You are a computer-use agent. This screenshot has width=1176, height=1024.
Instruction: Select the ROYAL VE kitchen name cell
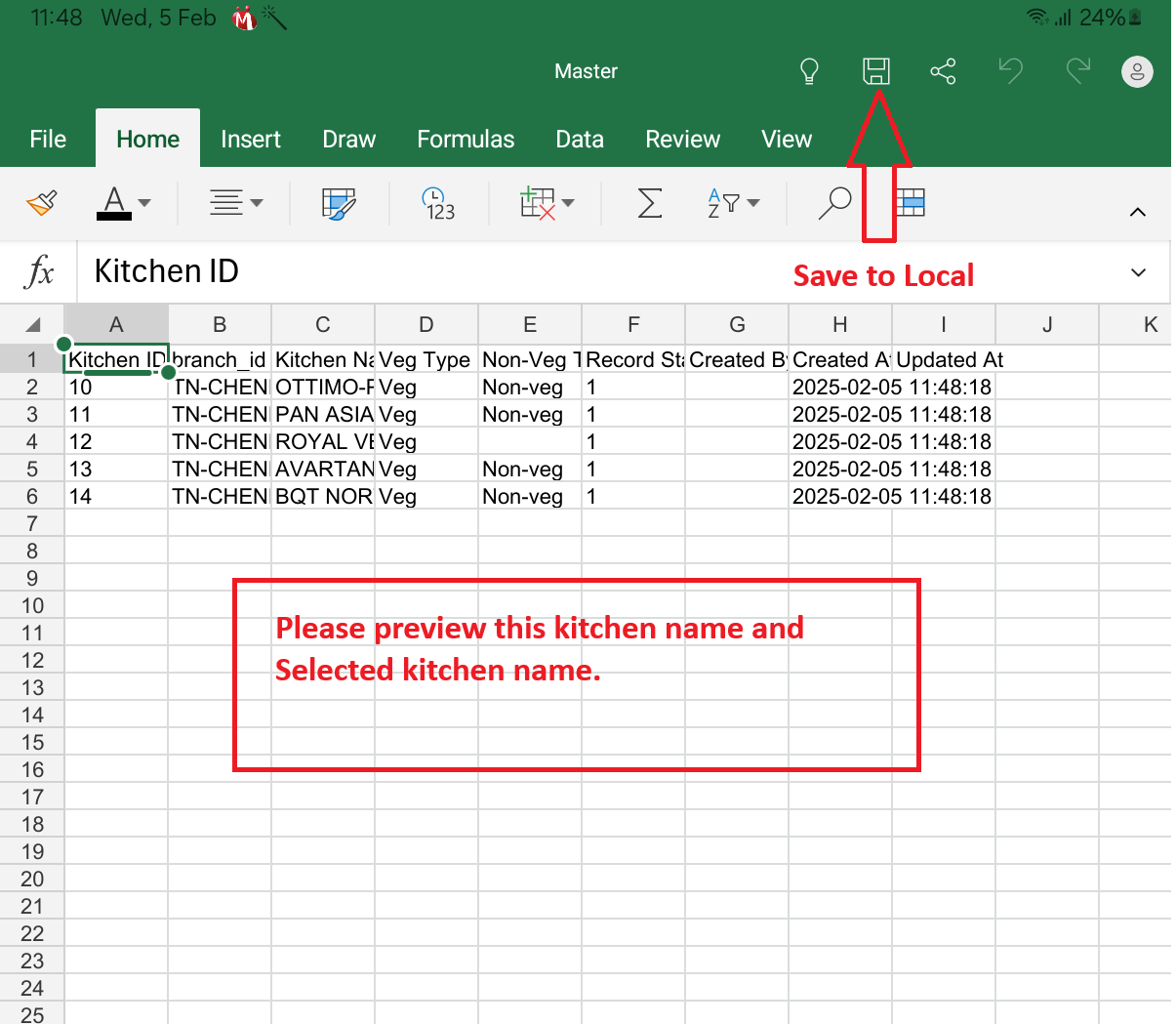(323, 442)
